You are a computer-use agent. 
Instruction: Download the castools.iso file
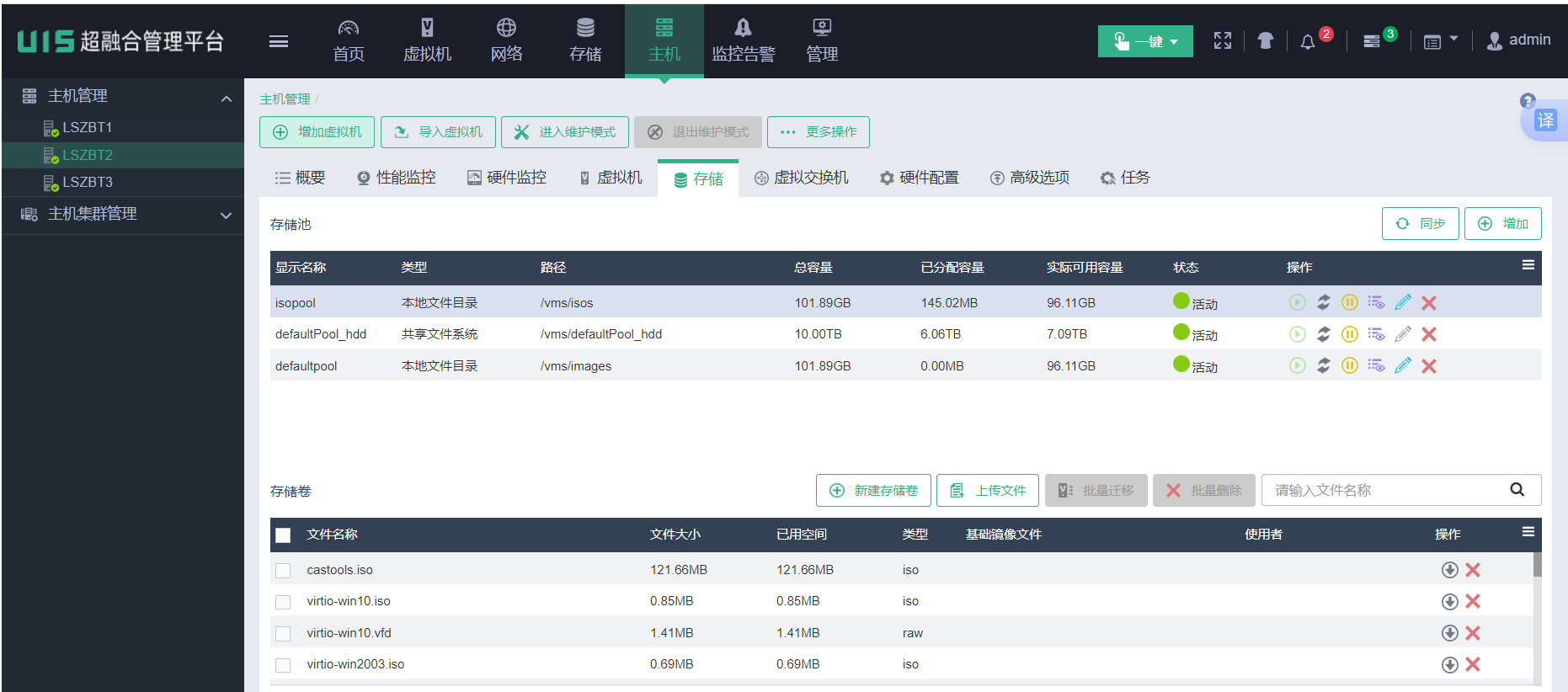tap(1449, 570)
